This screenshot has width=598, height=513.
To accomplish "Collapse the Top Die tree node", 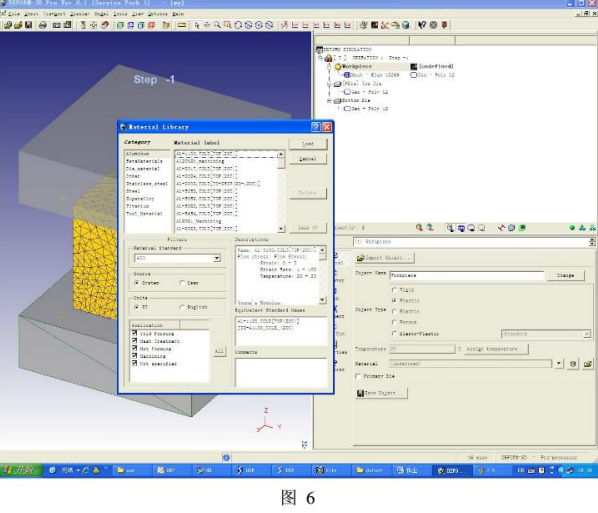I will coord(329,84).
